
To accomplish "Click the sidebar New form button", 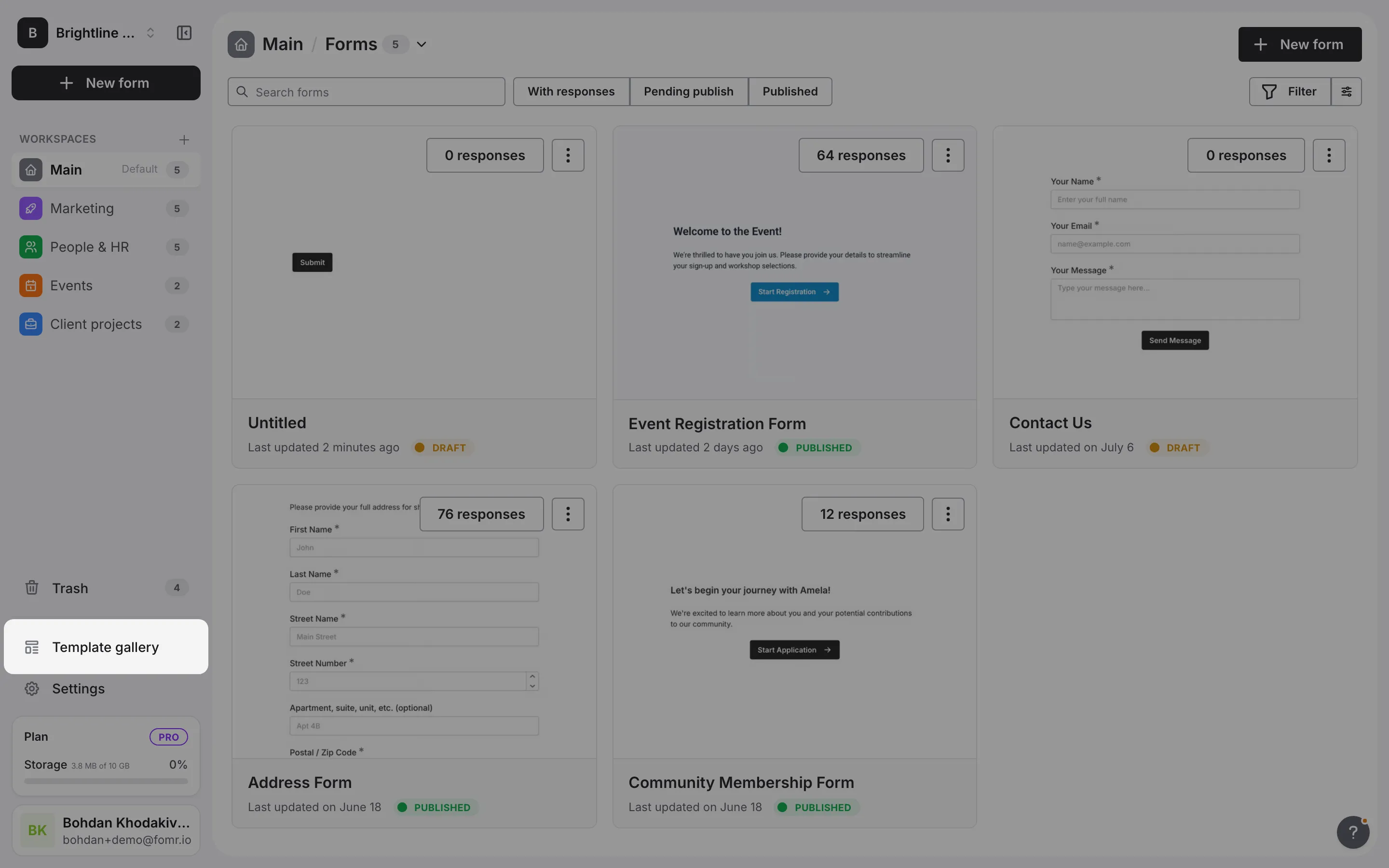I will [106, 82].
